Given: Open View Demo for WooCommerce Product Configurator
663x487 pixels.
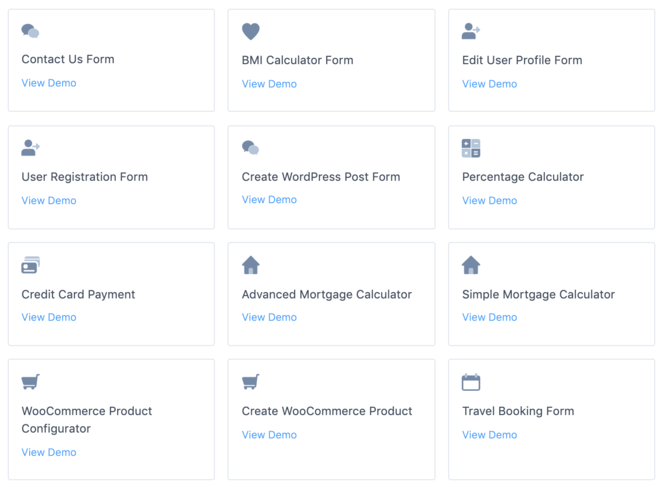Looking at the screenshot, I should click(x=49, y=452).
